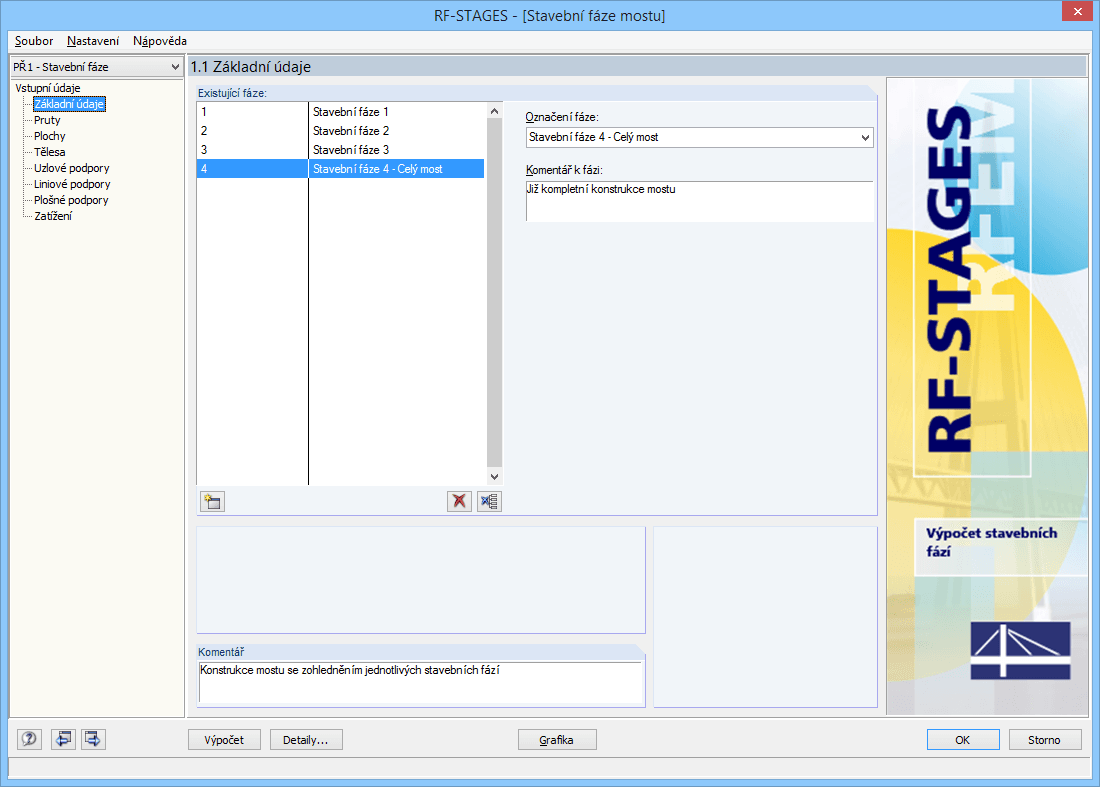The image size is (1100, 787).
Task: Click the Komentář k fázi text field
Action: point(699,201)
